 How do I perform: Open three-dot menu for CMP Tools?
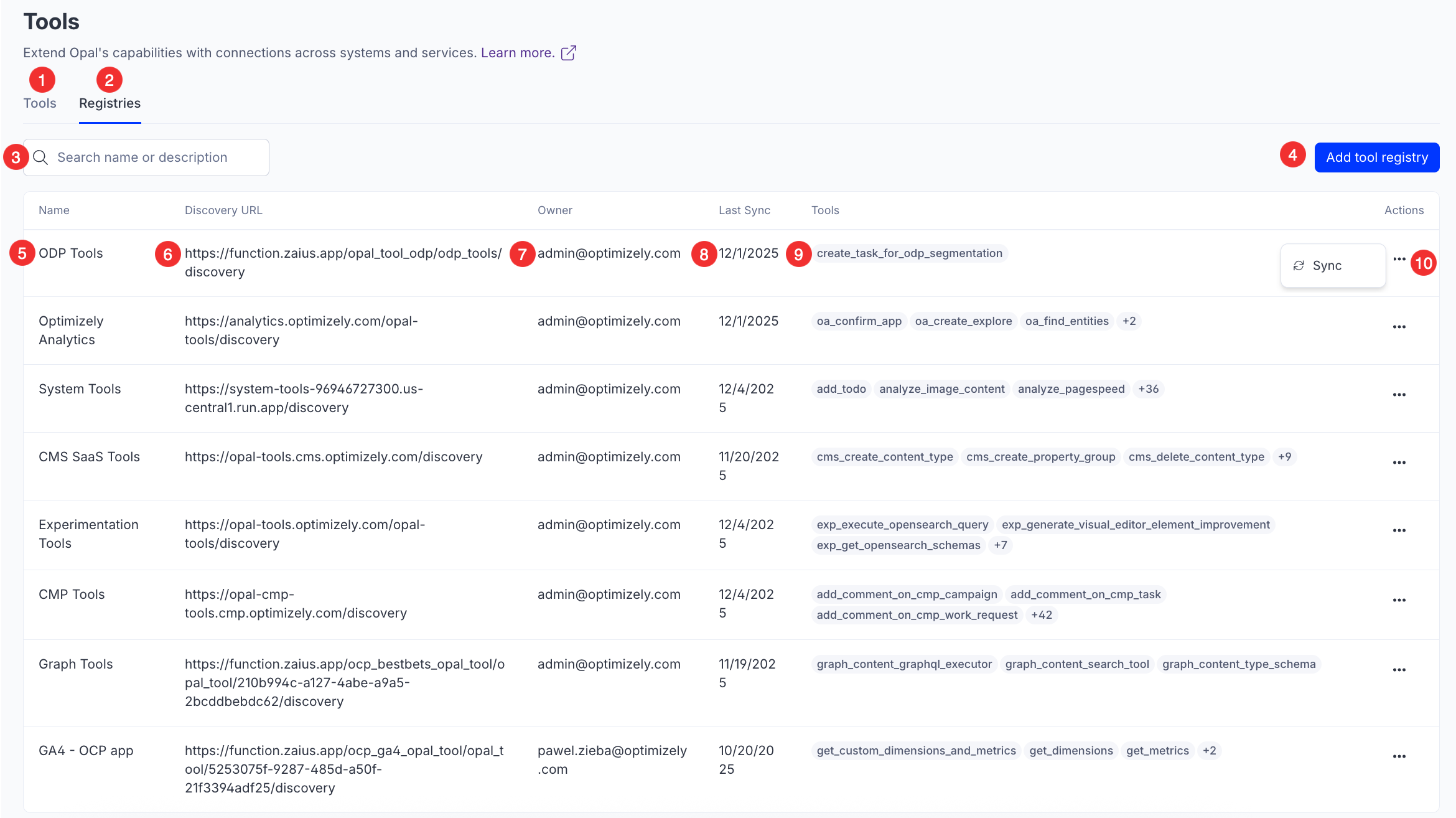[1399, 600]
